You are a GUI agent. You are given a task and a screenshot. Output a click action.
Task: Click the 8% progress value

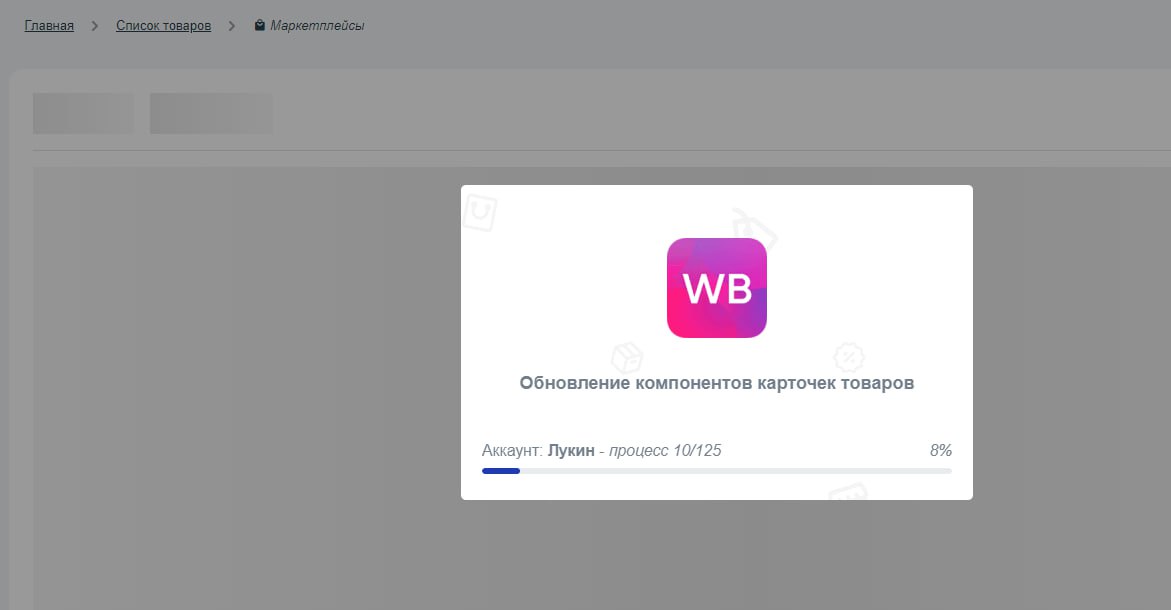click(941, 450)
